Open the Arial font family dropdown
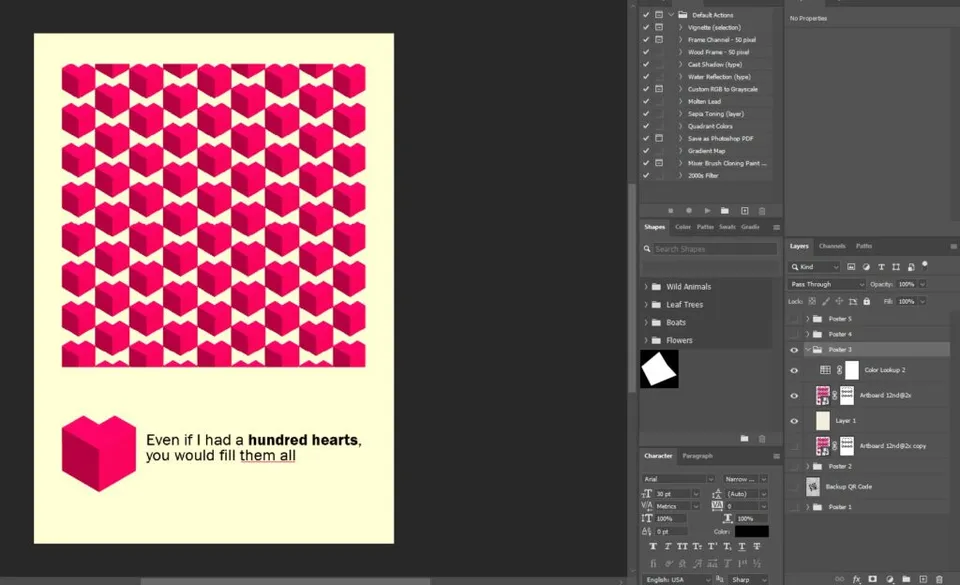The image size is (960, 585). tap(678, 479)
